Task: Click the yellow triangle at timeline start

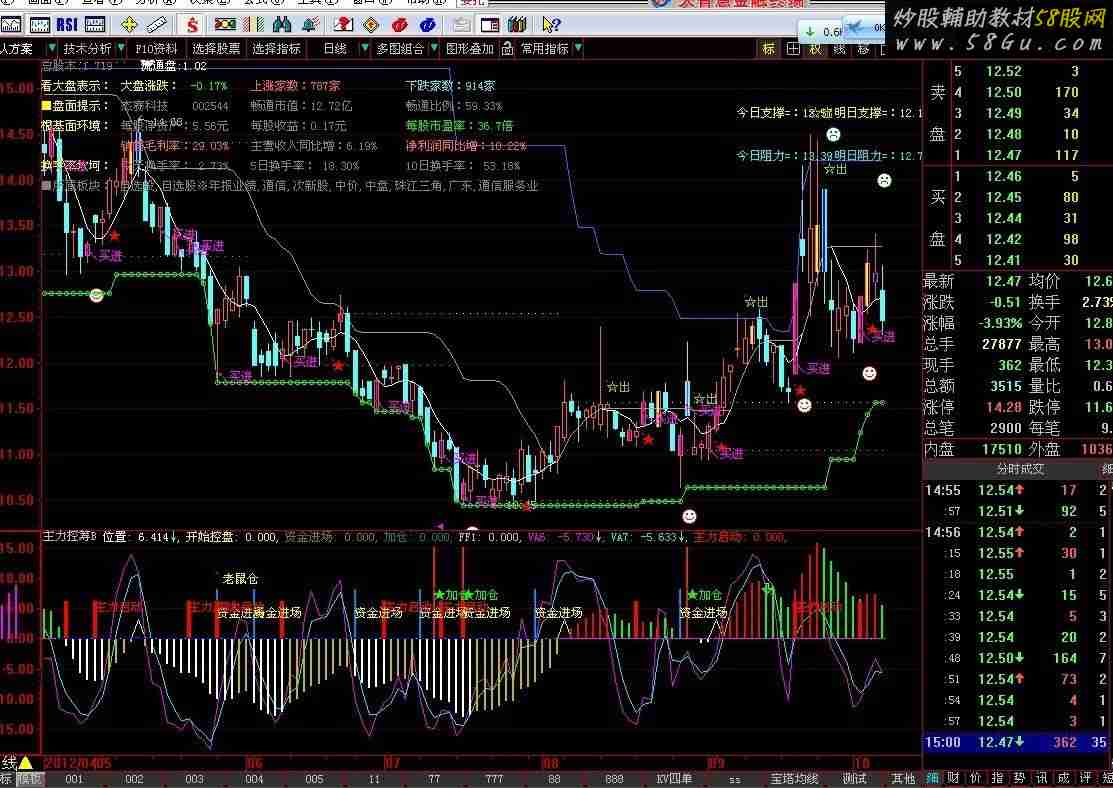Action: (25, 763)
